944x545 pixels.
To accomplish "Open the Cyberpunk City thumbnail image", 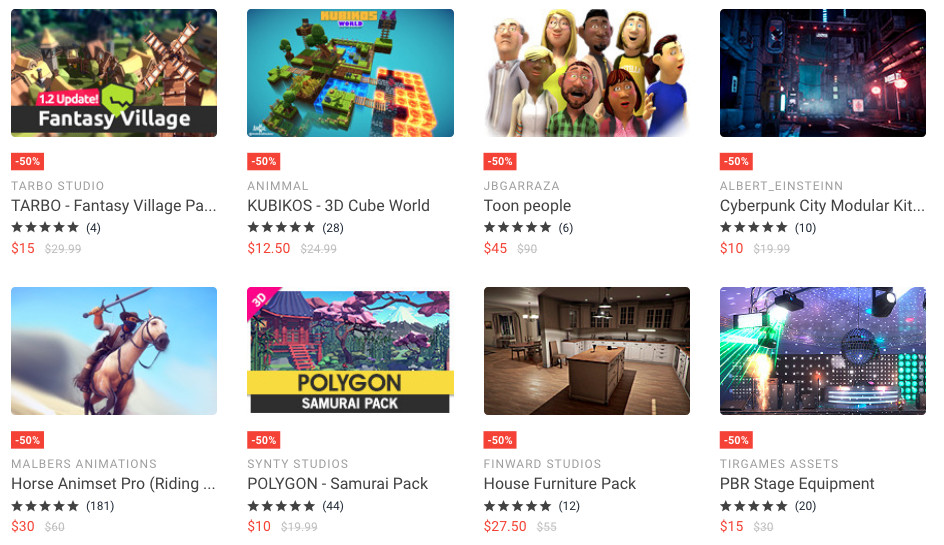I will [x=822, y=73].
